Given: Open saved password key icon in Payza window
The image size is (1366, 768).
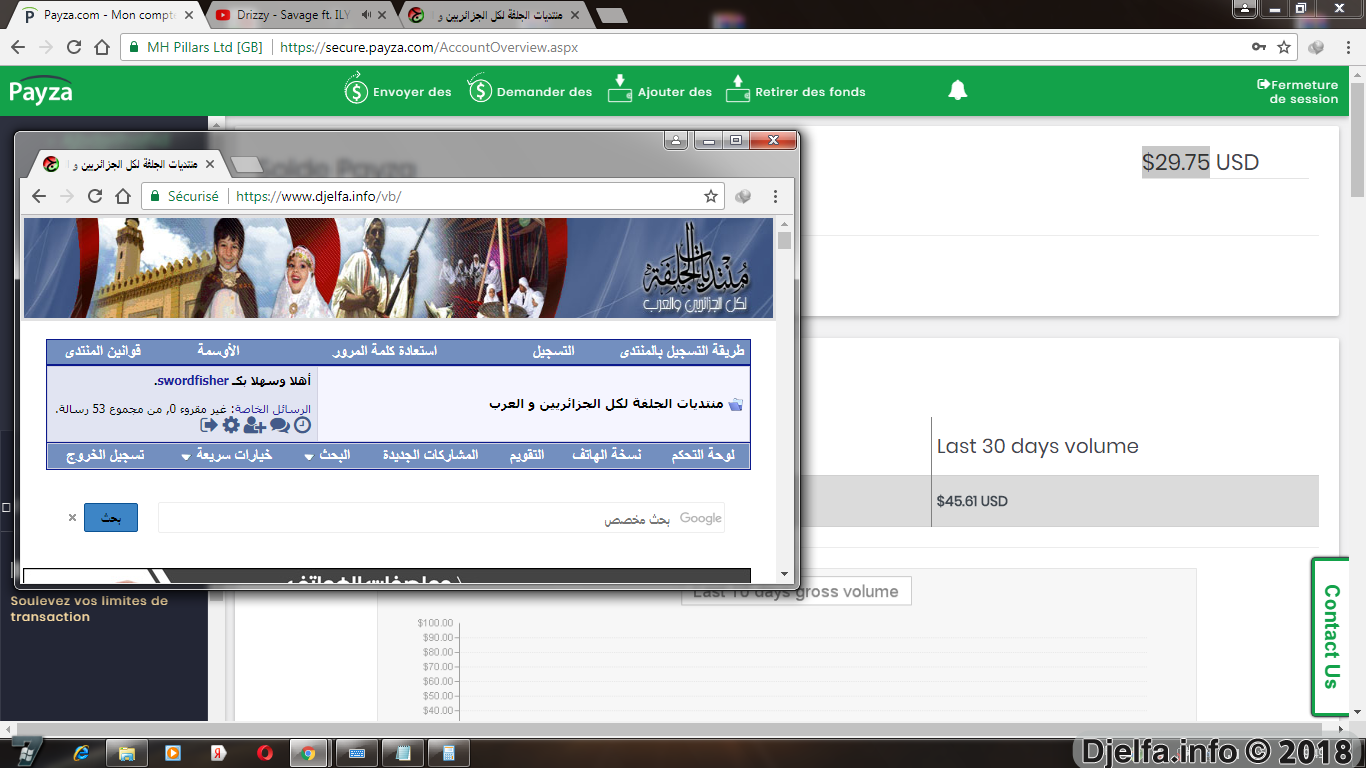Looking at the screenshot, I should coord(1259,47).
